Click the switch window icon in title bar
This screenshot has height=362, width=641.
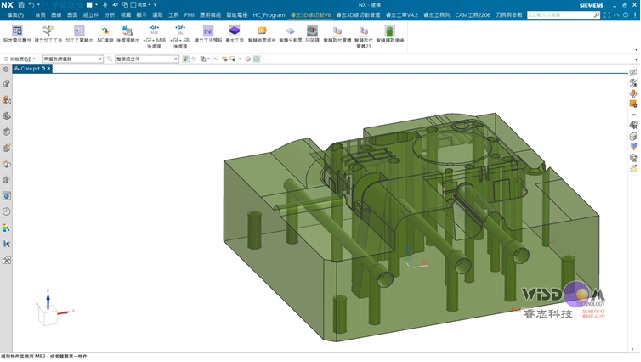[x=125, y=5]
